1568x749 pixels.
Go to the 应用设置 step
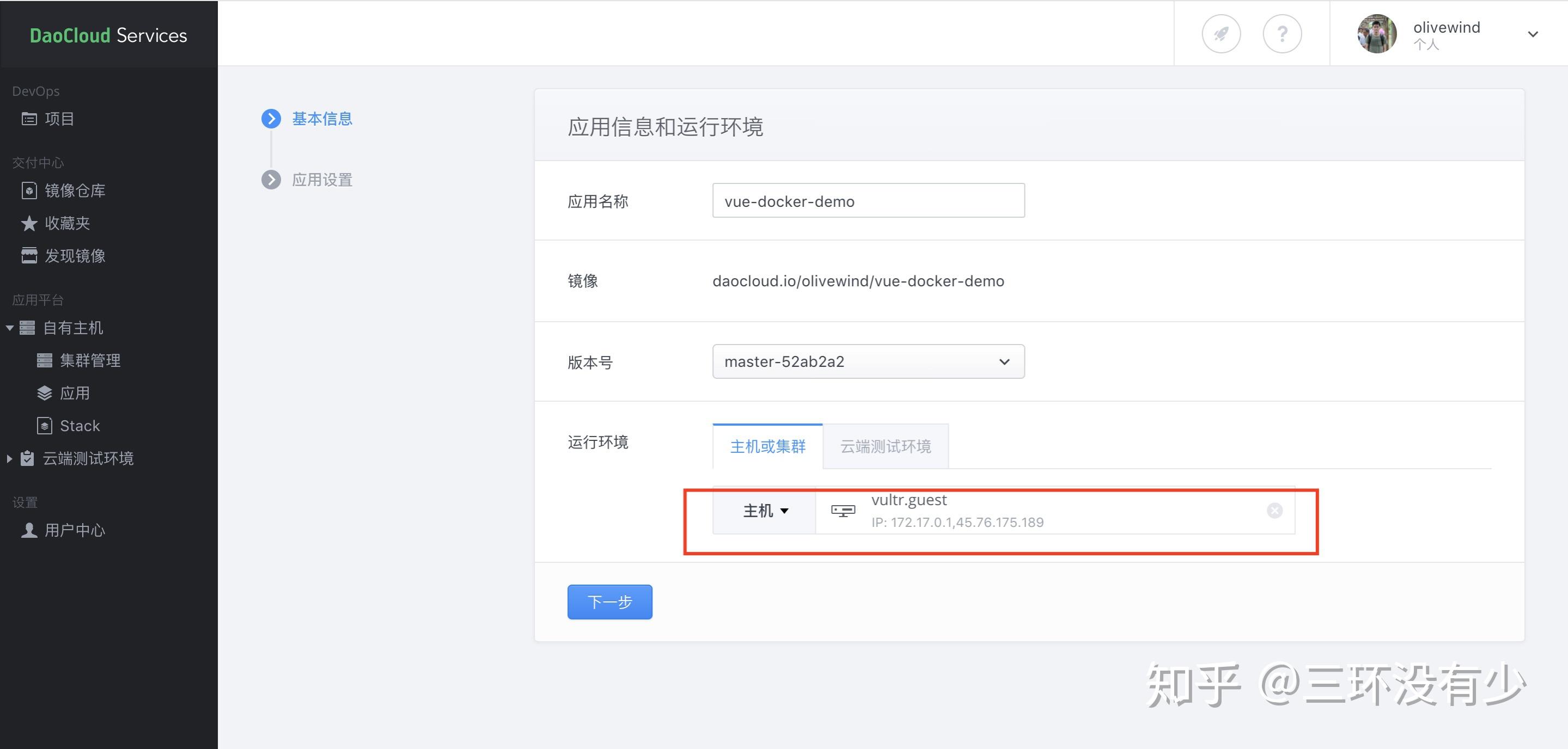pos(321,180)
